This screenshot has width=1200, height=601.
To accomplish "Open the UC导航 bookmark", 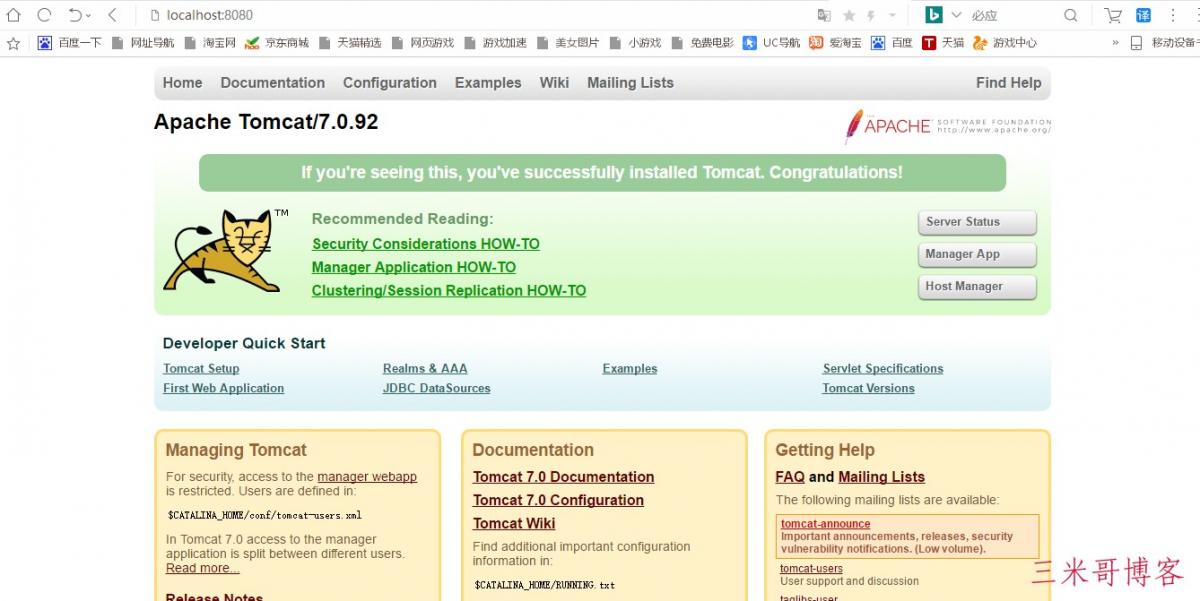I will (772, 43).
